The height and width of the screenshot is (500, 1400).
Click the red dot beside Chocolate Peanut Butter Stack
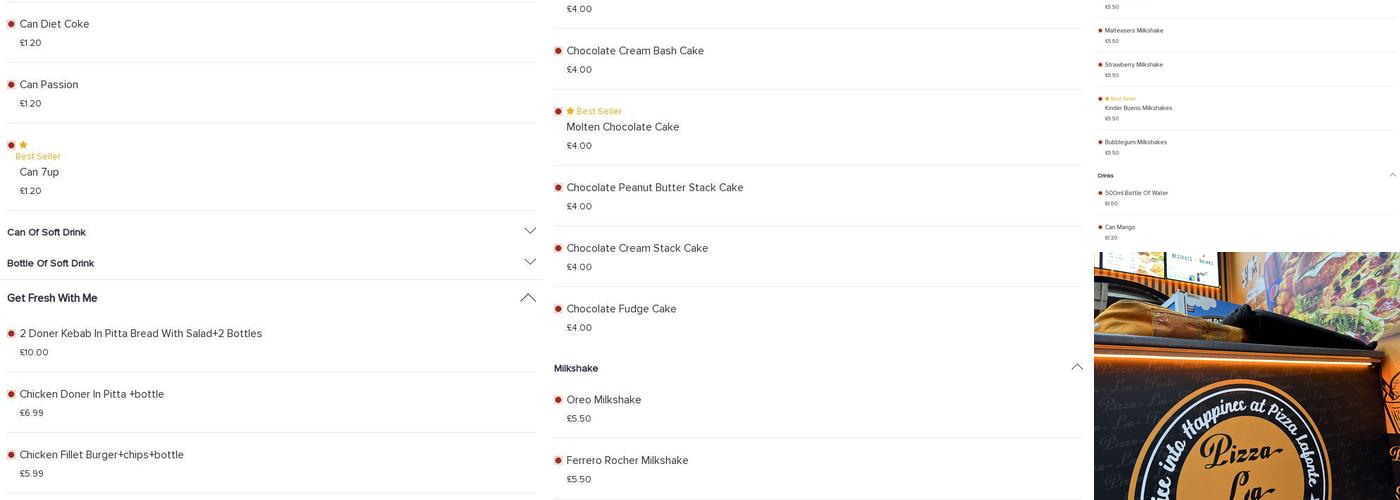tap(558, 188)
